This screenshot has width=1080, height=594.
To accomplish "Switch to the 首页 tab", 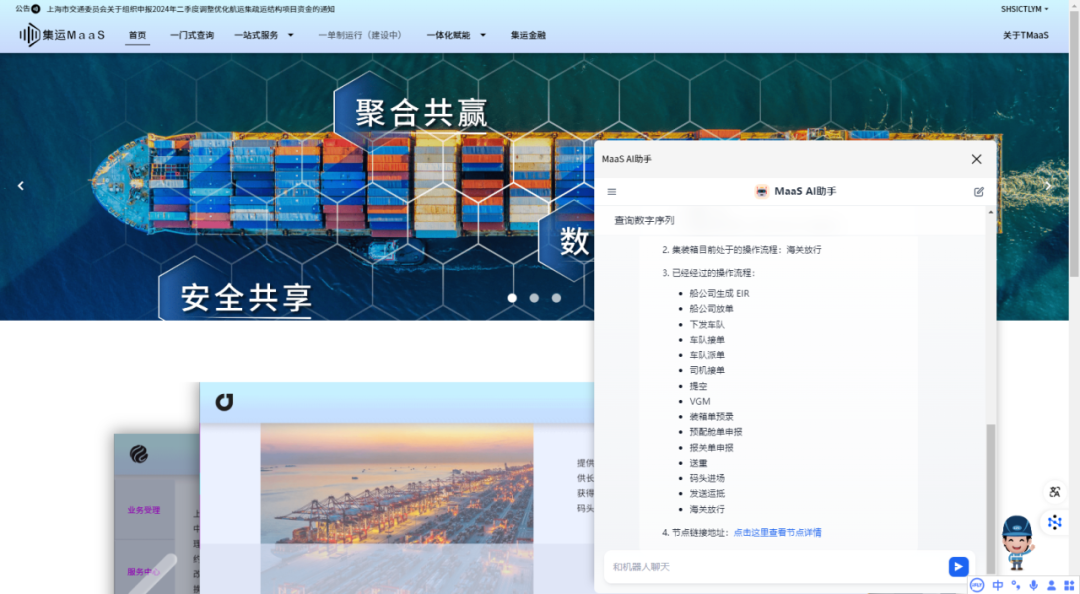I will [x=137, y=34].
